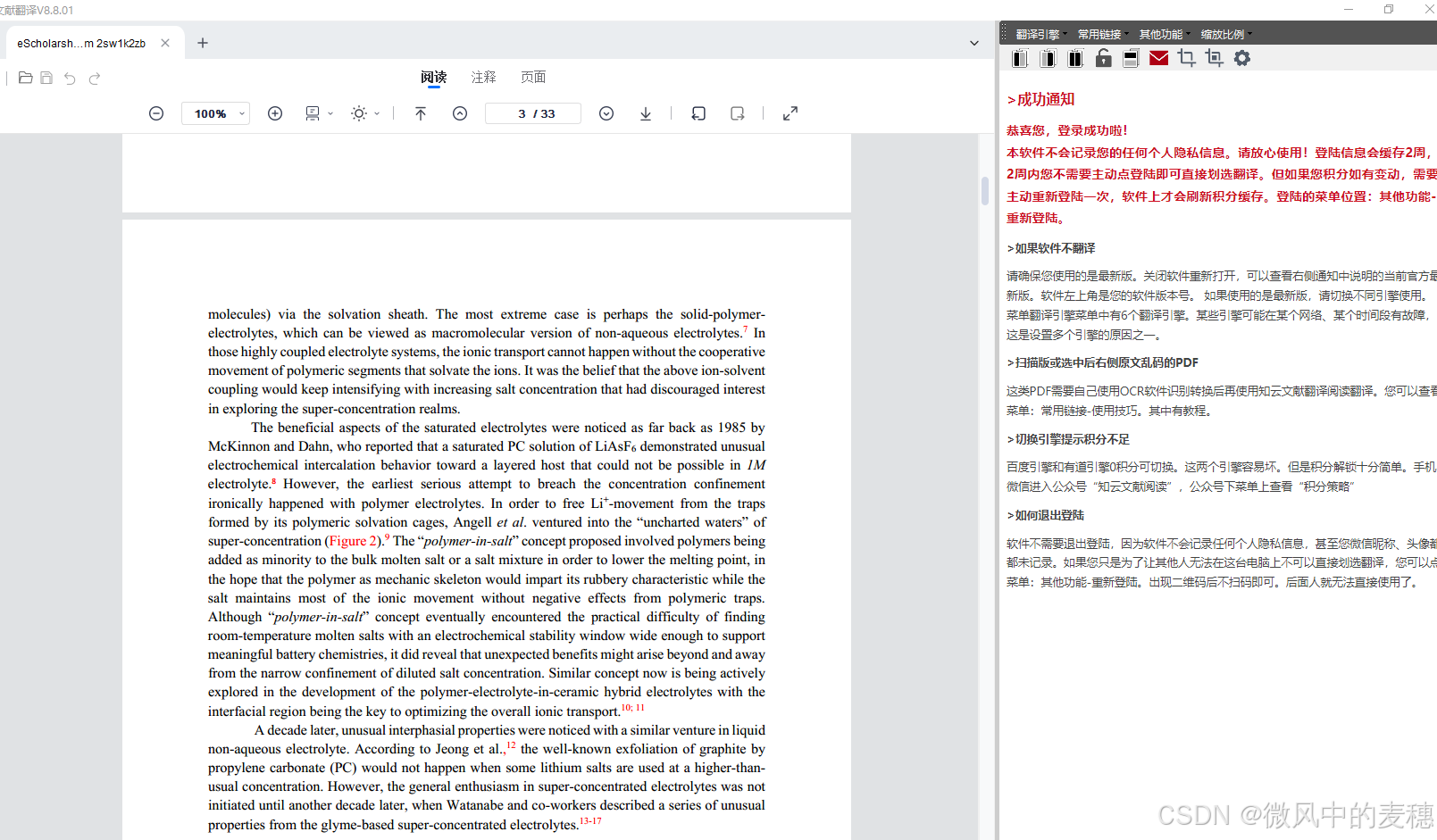Screen dimensions: 1437x840
Task: Redo action with the redo arrow
Action: [x=95, y=79]
